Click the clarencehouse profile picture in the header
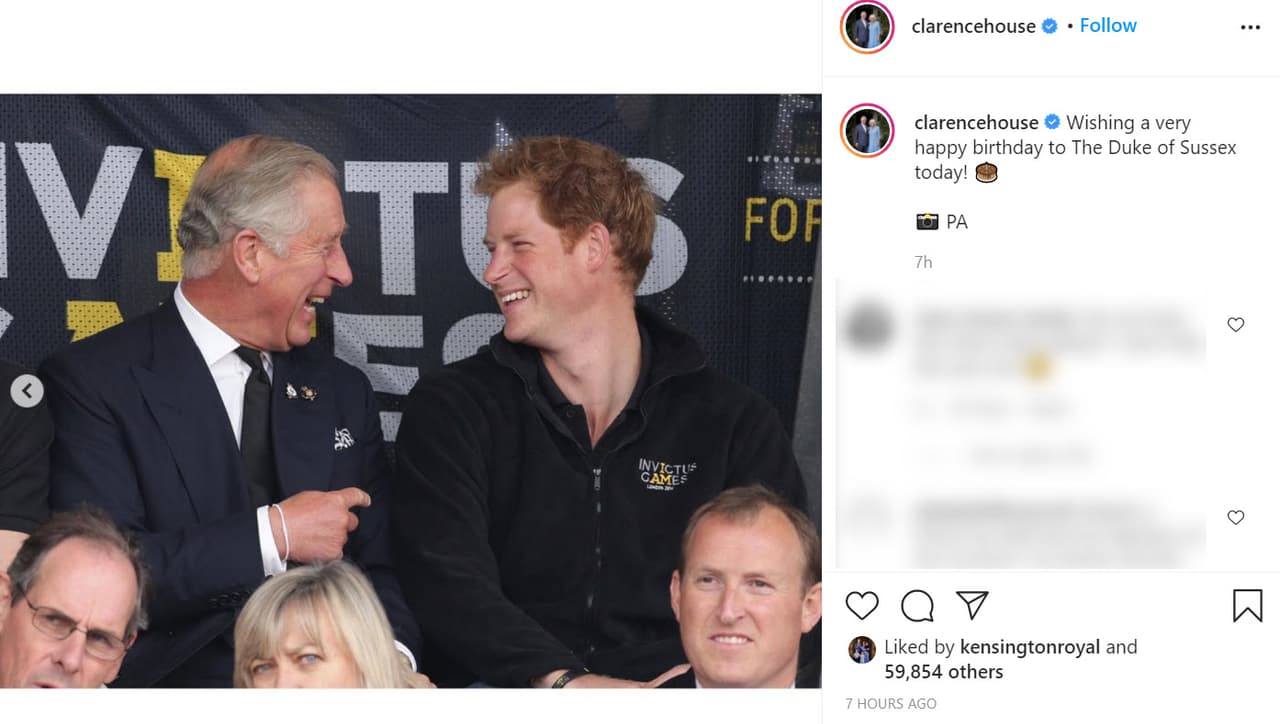Image resolution: width=1280 pixels, height=724 pixels. click(x=866, y=27)
